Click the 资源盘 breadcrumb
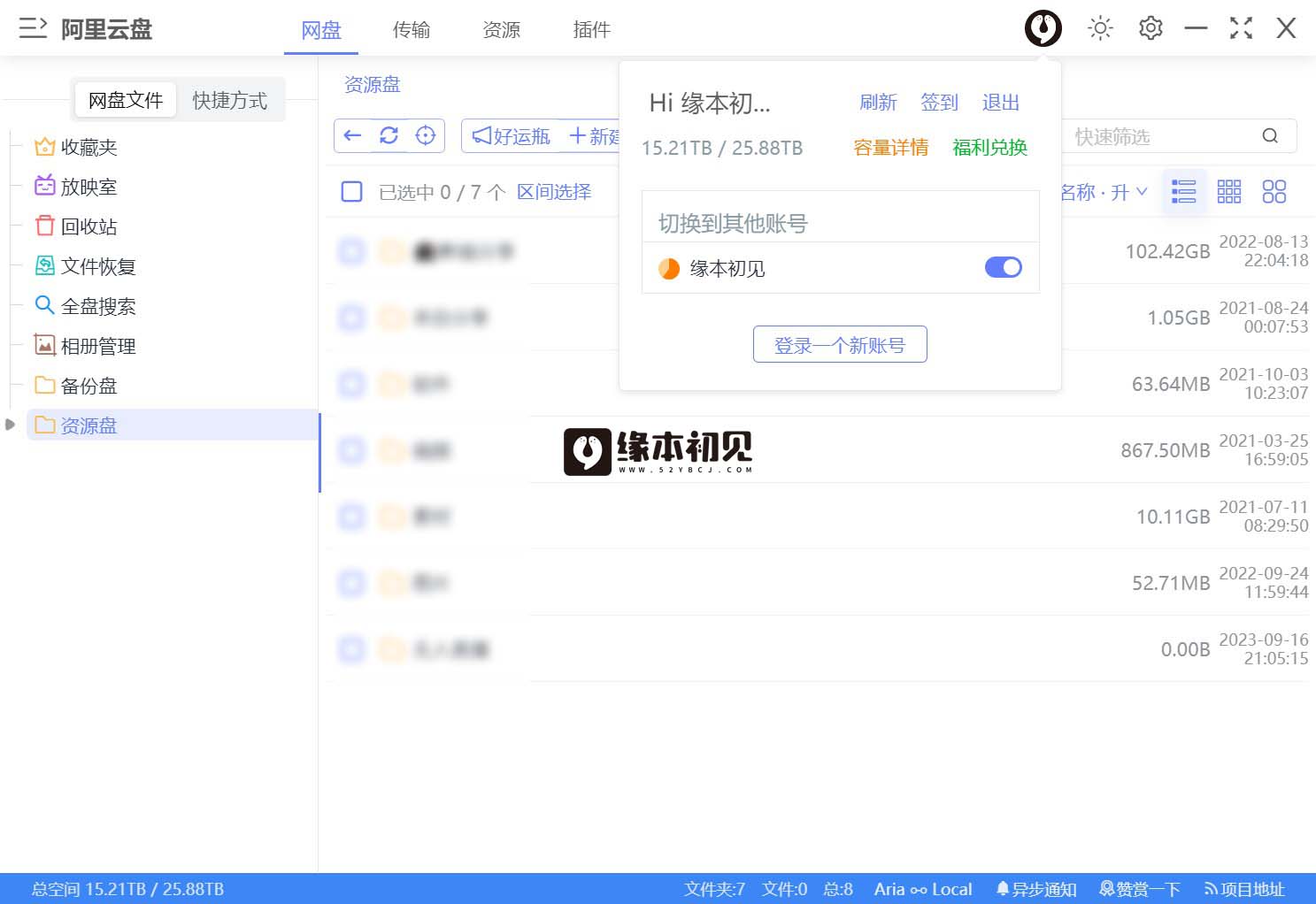The image size is (1316, 904). 372,84
